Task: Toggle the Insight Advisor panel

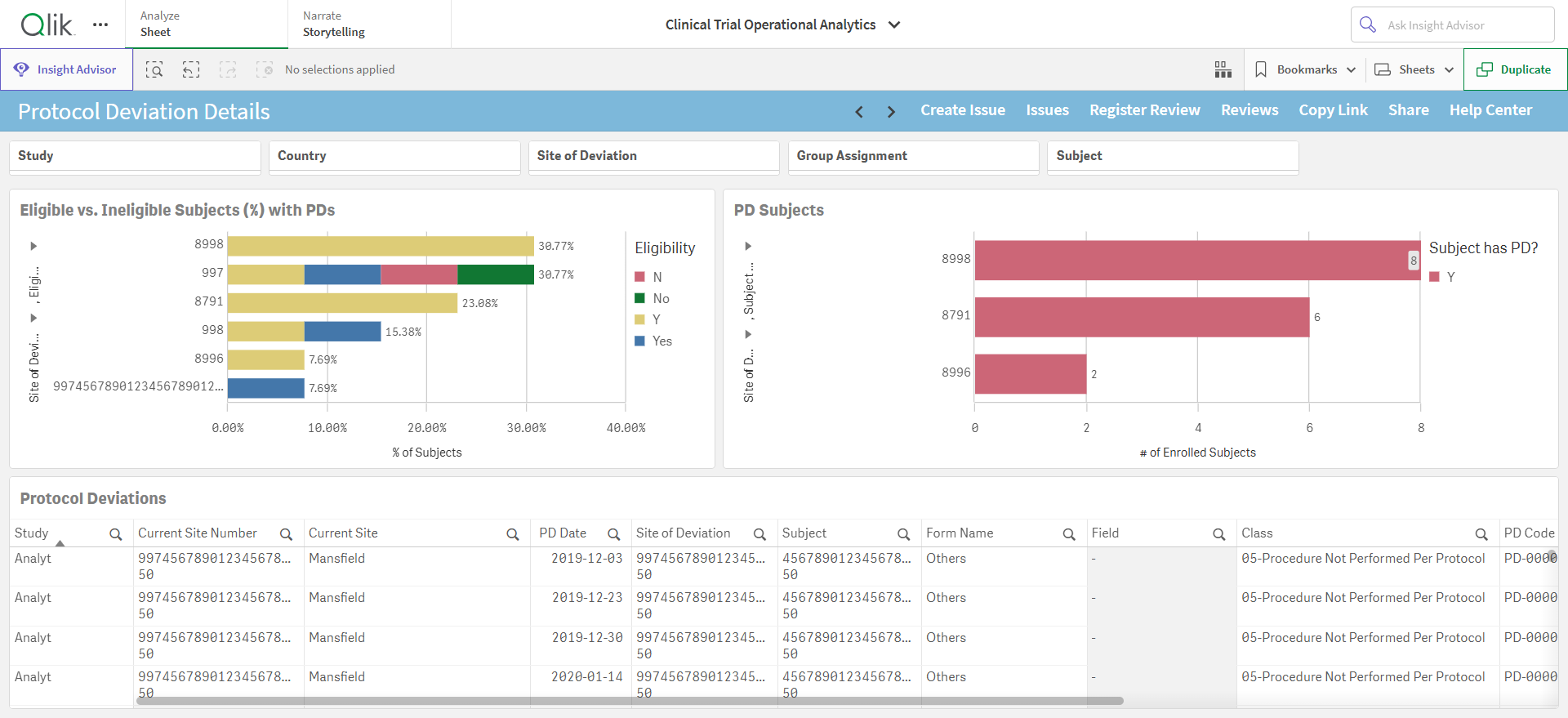Action: [66, 69]
